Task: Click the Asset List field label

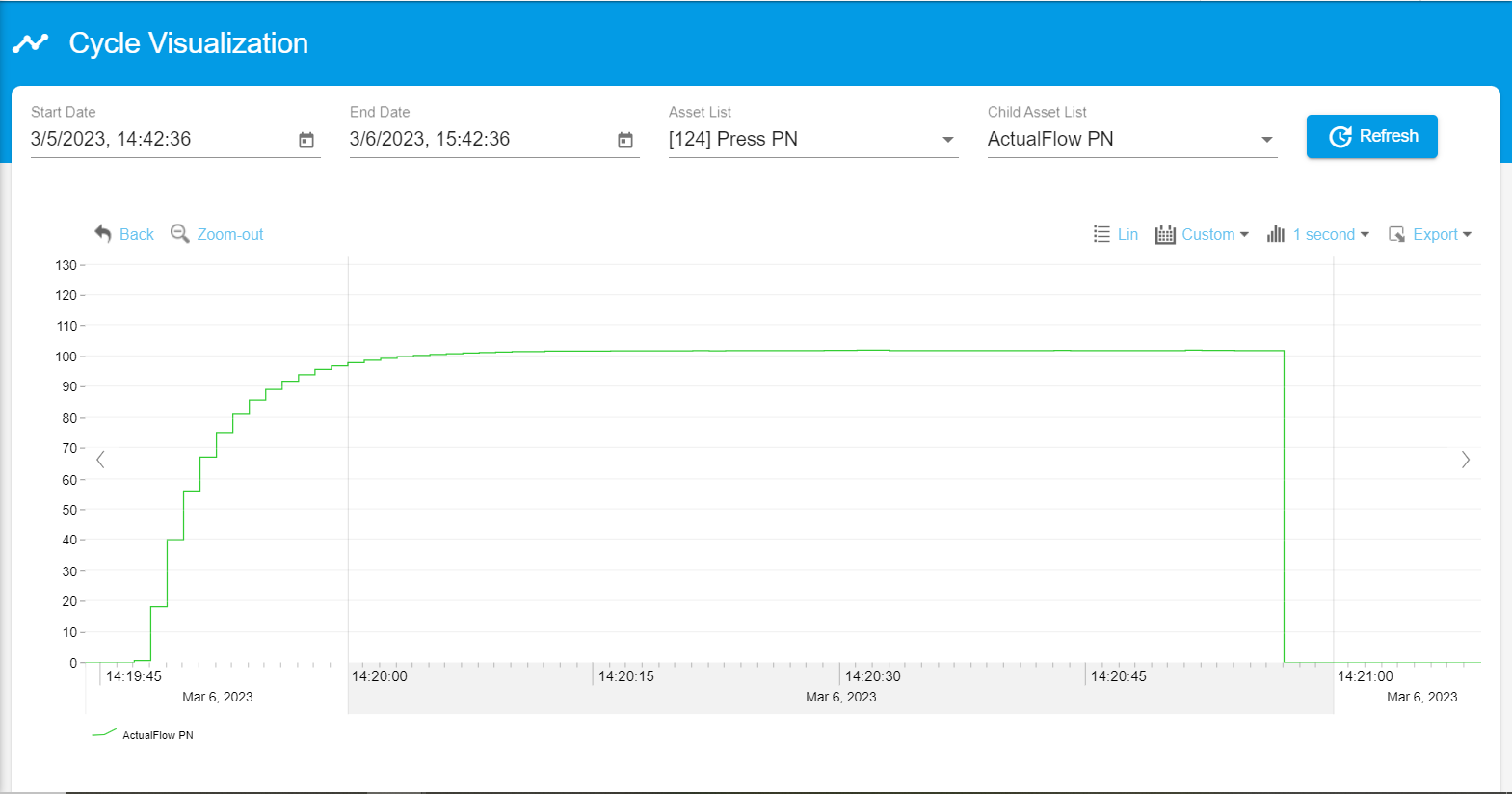Action: click(x=701, y=112)
